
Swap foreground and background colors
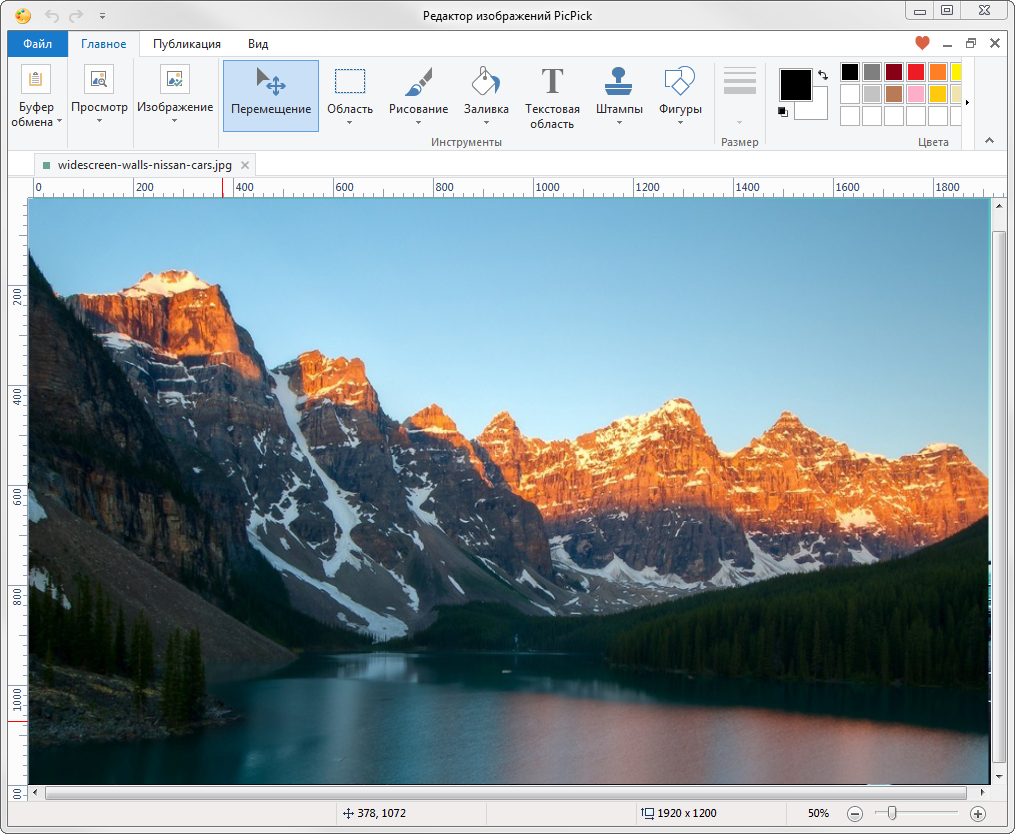coord(823,75)
